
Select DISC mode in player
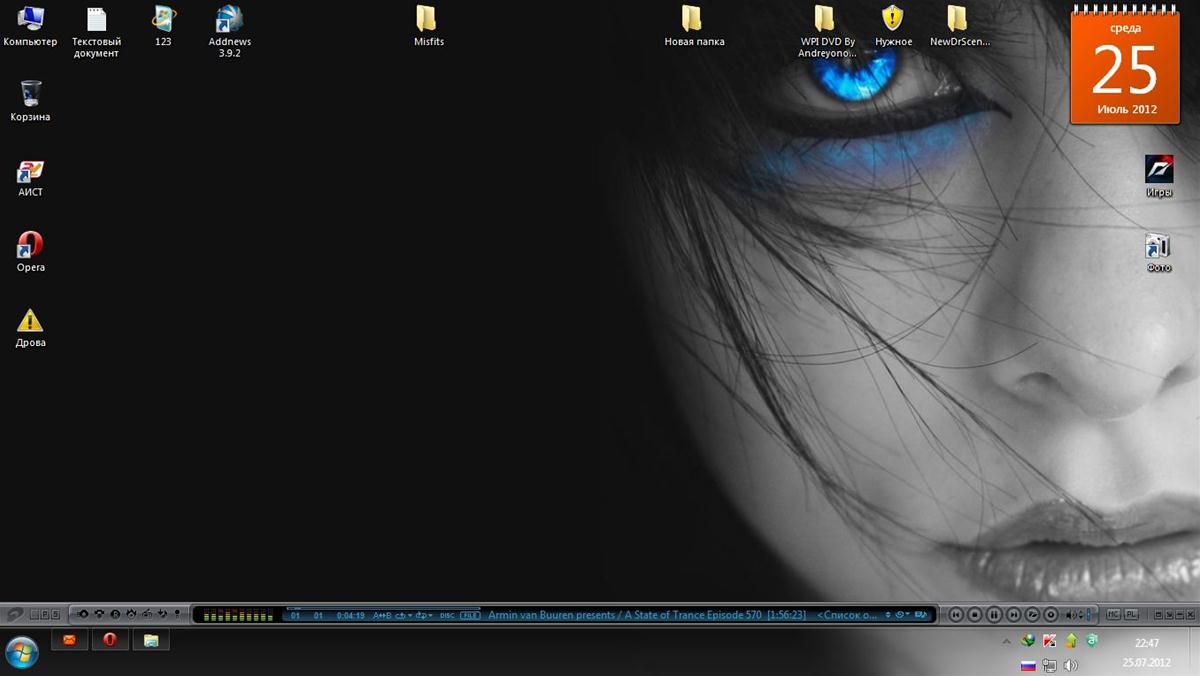click(x=447, y=615)
